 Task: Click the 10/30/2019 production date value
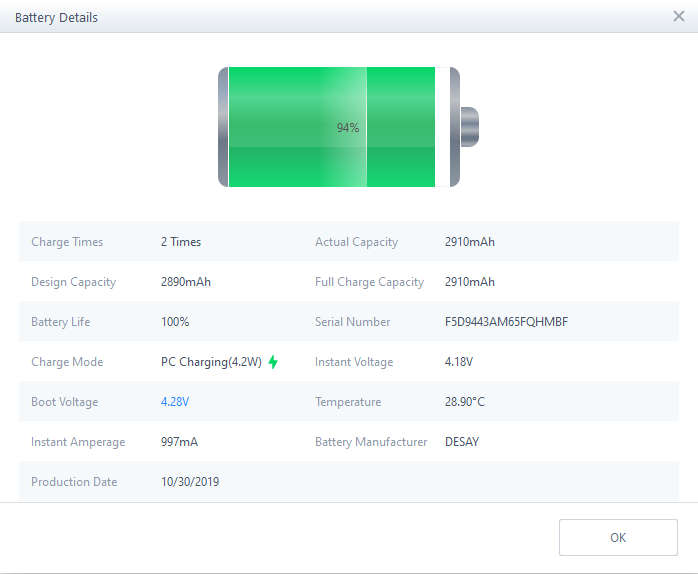(x=190, y=482)
